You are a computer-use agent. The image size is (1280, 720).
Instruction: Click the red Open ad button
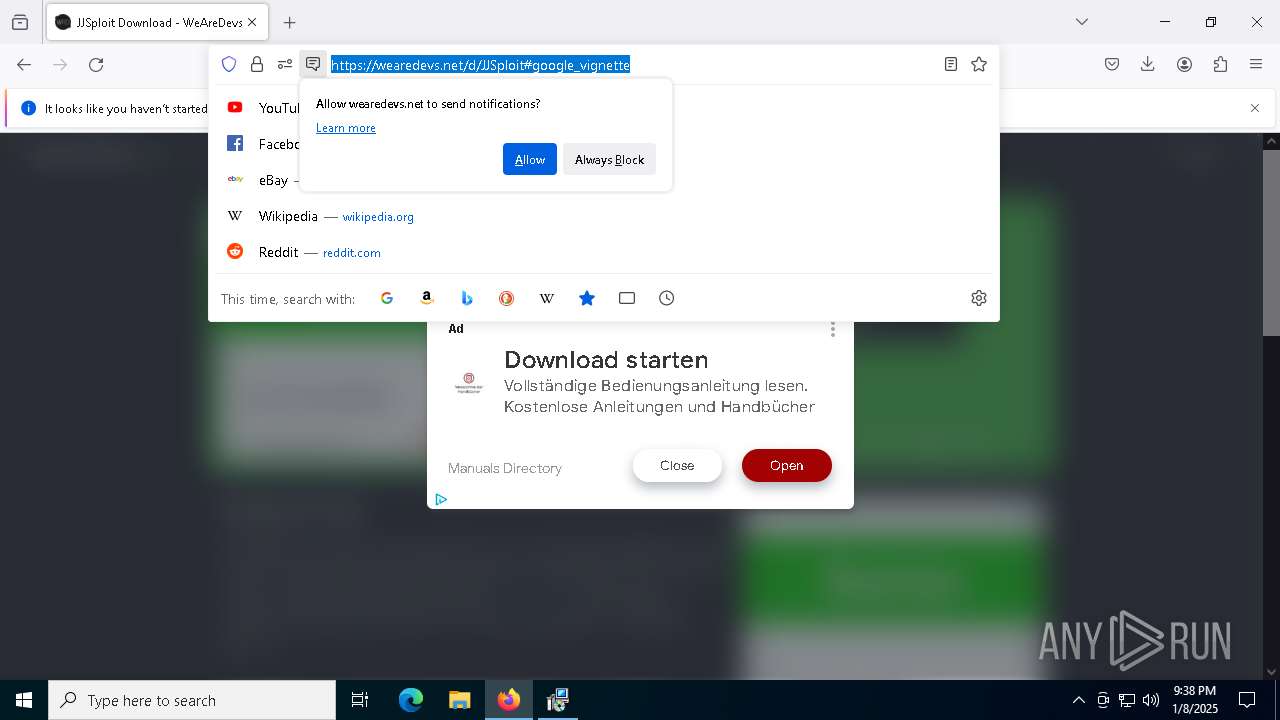pos(787,465)
